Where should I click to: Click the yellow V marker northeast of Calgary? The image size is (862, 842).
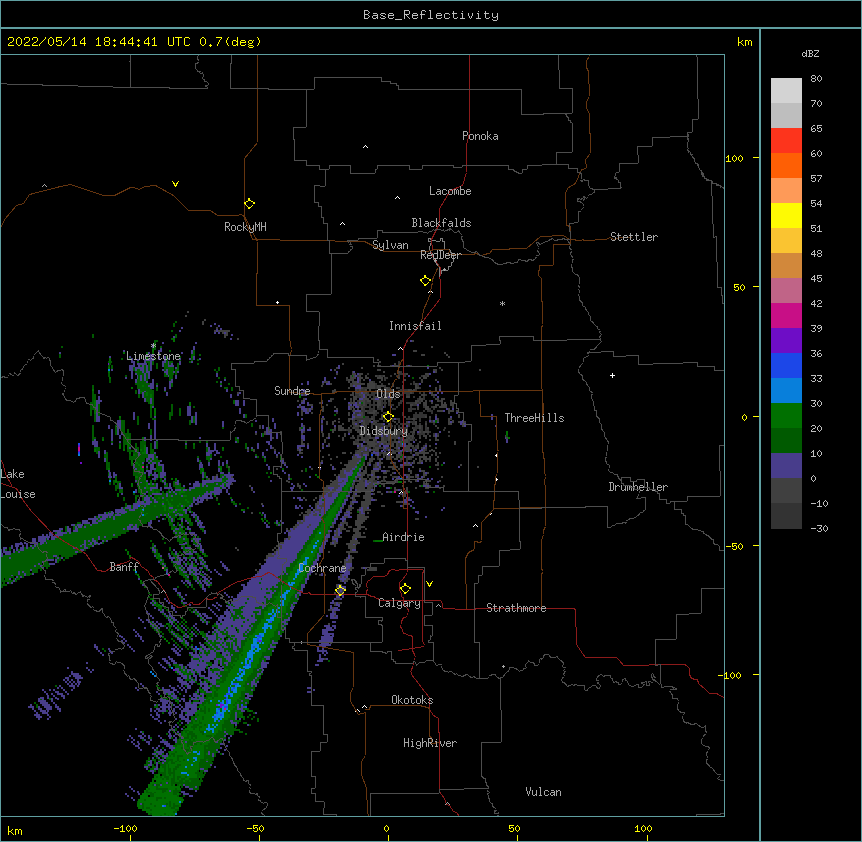coord(429,584)
